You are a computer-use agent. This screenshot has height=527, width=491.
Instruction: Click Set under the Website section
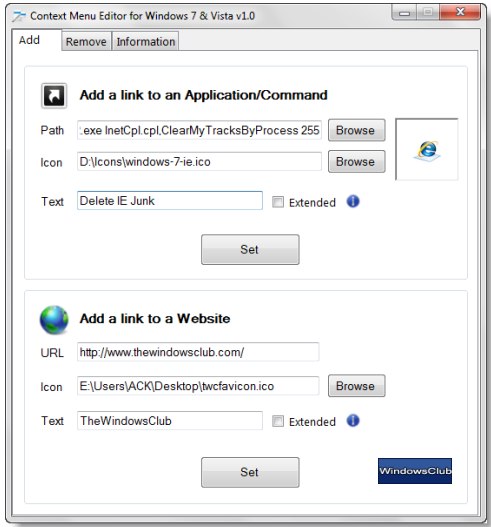click(250, 472)
